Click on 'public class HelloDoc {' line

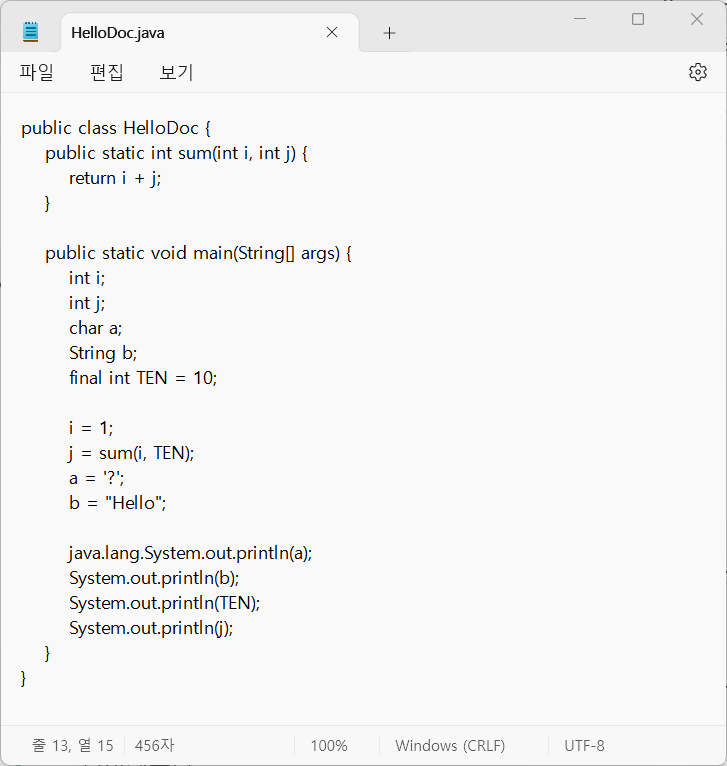tap(116, 128)
